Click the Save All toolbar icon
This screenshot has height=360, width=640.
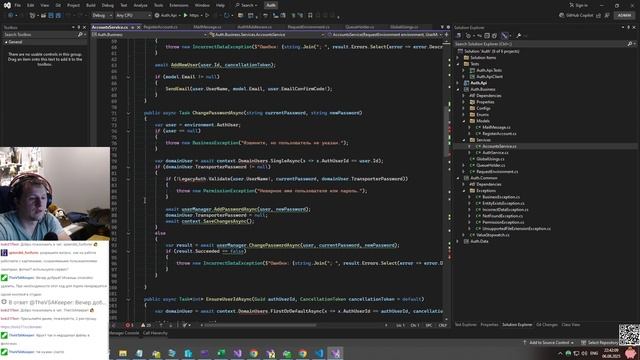coord(58,16)
